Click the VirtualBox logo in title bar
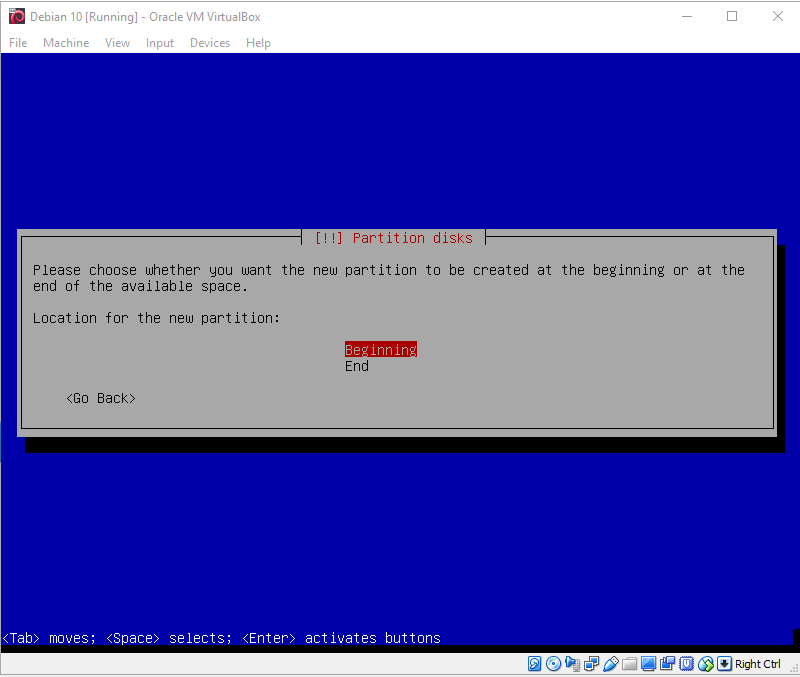The image size is (800, 677). [x=17, y=16]
